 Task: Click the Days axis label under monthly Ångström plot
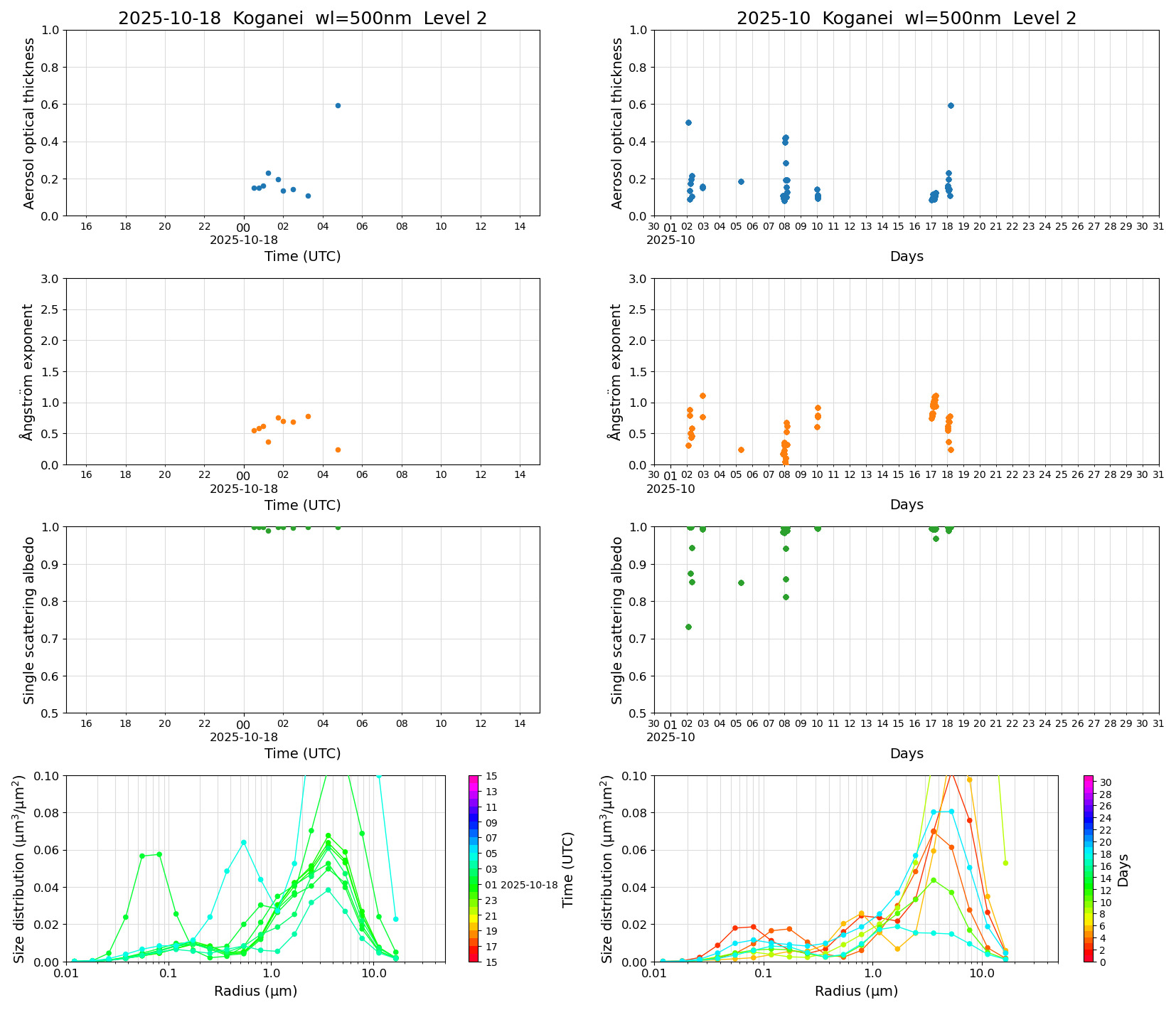(x=906, y=505)
